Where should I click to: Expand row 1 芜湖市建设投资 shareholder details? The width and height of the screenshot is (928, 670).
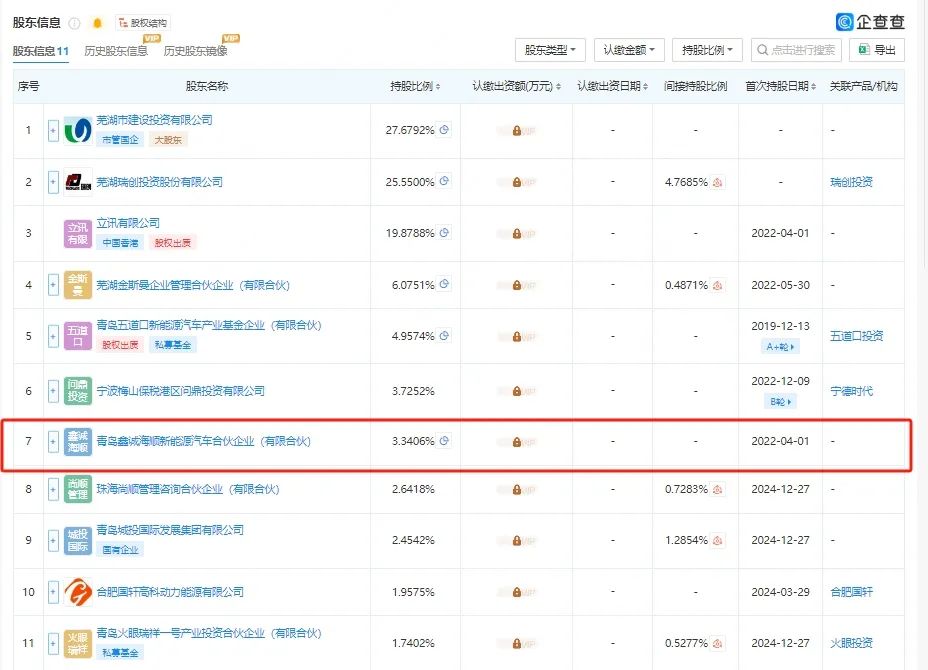coord(53,130)
